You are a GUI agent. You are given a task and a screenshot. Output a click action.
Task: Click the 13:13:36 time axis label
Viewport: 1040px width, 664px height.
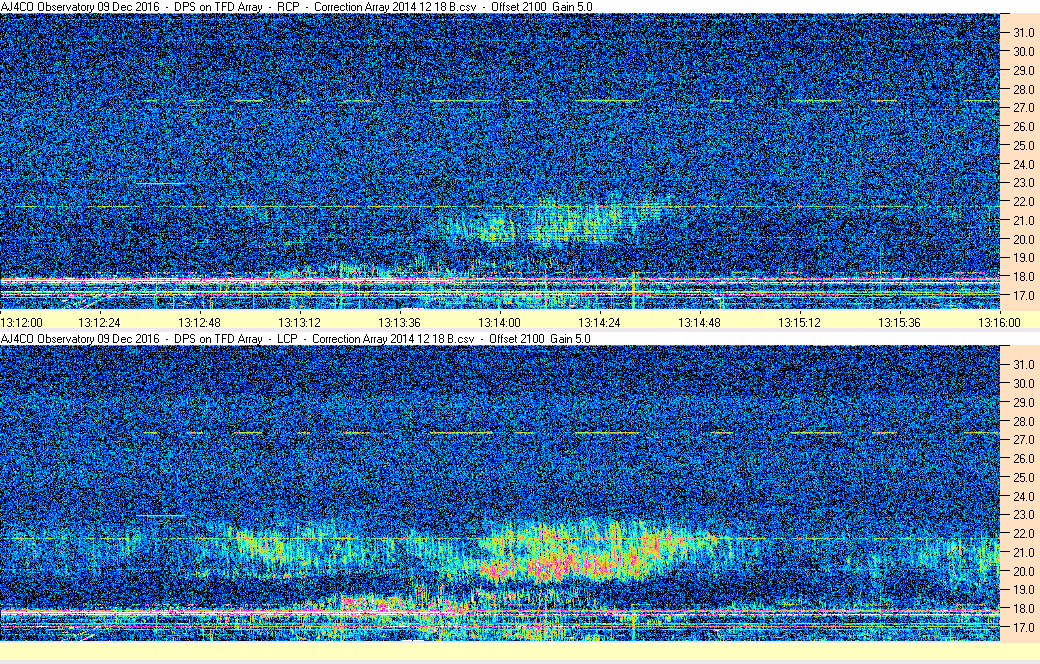tap(399, 323)
